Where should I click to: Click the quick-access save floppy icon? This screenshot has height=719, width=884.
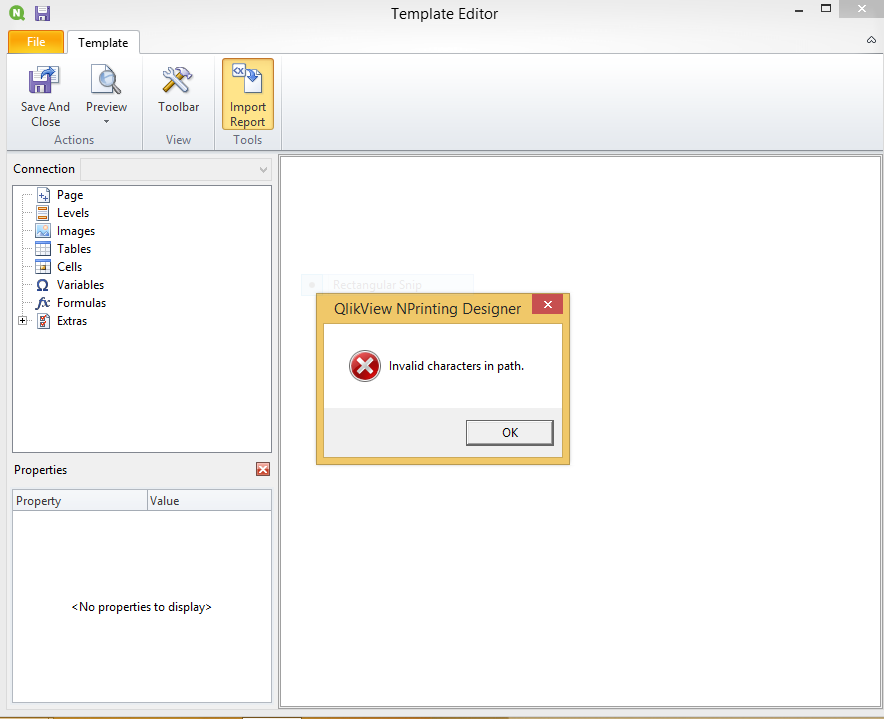pyautogui.click(x=42, y=13)
